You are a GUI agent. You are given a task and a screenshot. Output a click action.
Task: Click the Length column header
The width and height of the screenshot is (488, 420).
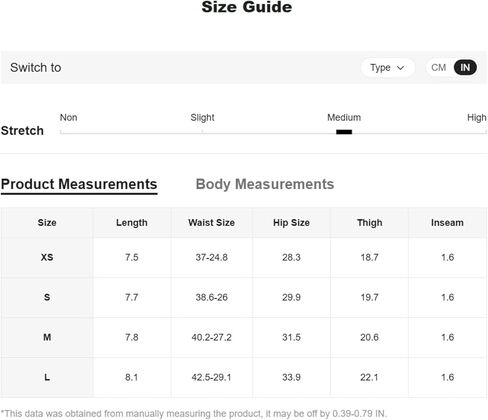pos(132,223)
